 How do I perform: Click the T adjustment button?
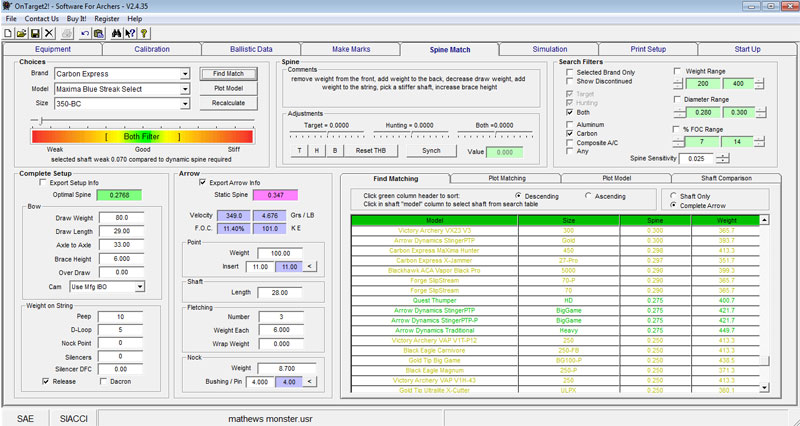point(299,151)
